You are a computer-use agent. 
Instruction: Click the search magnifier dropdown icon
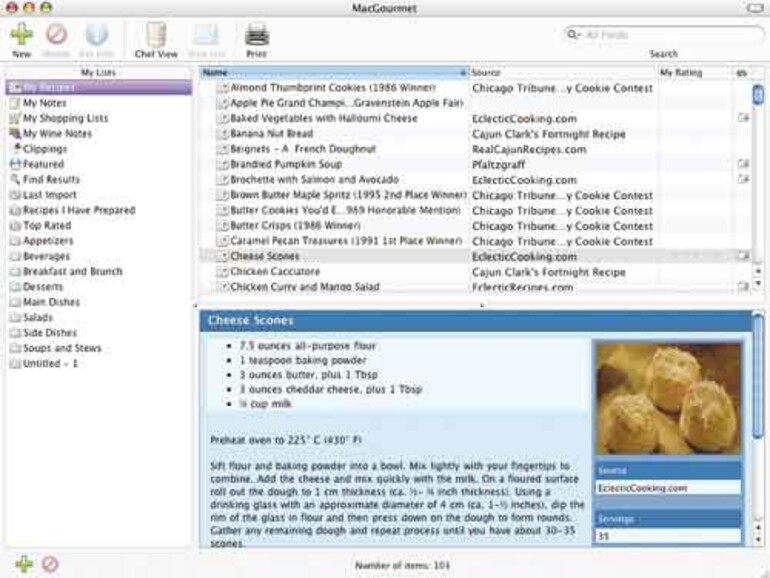coord(574,34)
